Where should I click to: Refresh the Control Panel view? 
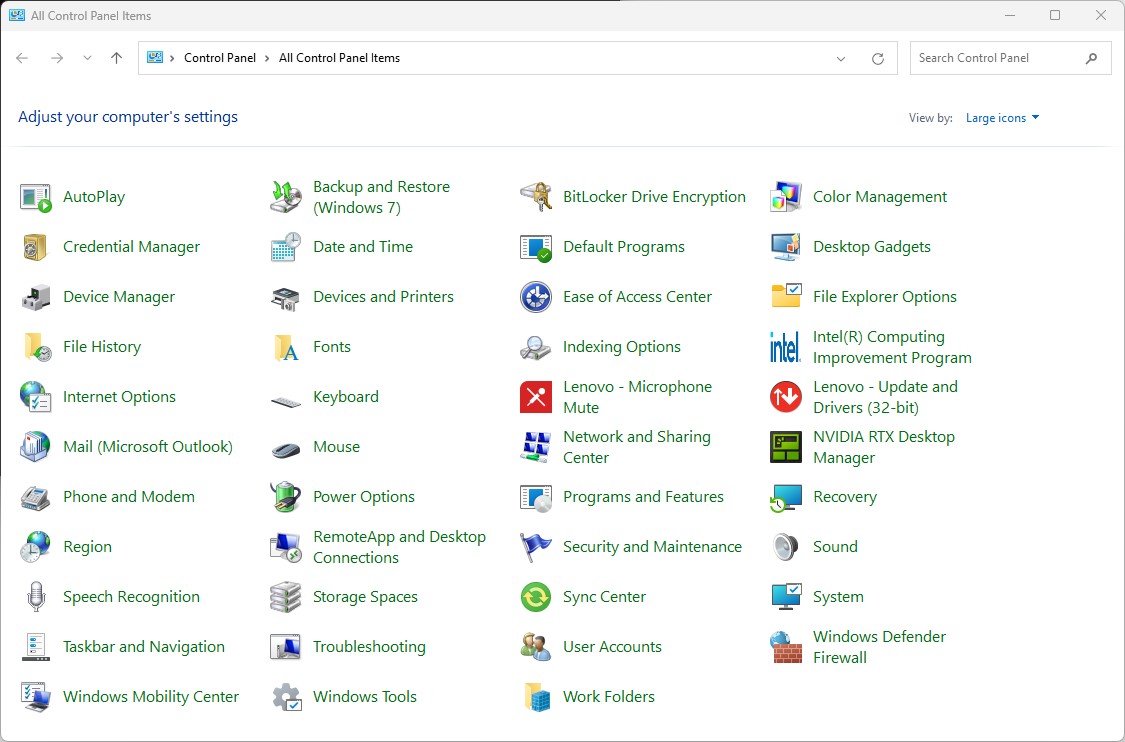(x=877, y=59)
